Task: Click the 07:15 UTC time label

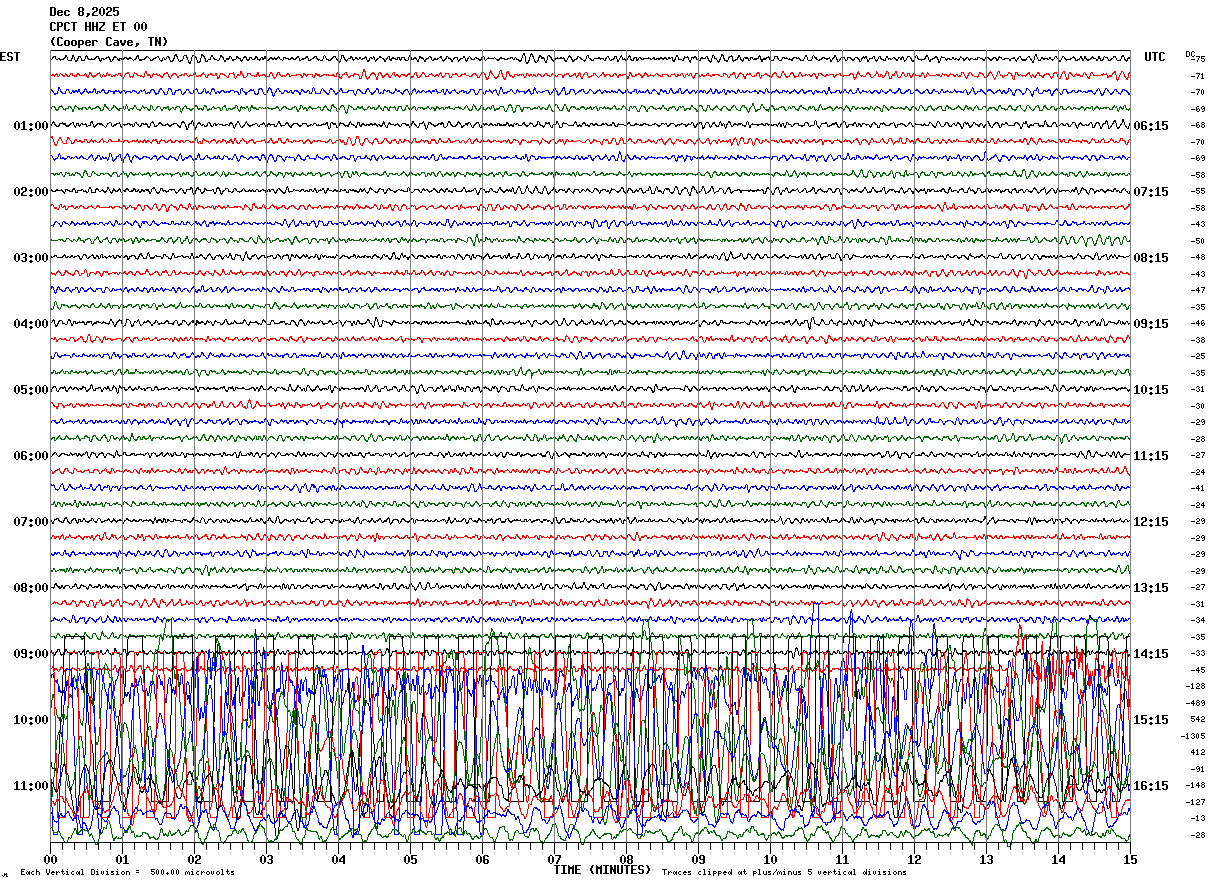Action: coord(1151,192)
